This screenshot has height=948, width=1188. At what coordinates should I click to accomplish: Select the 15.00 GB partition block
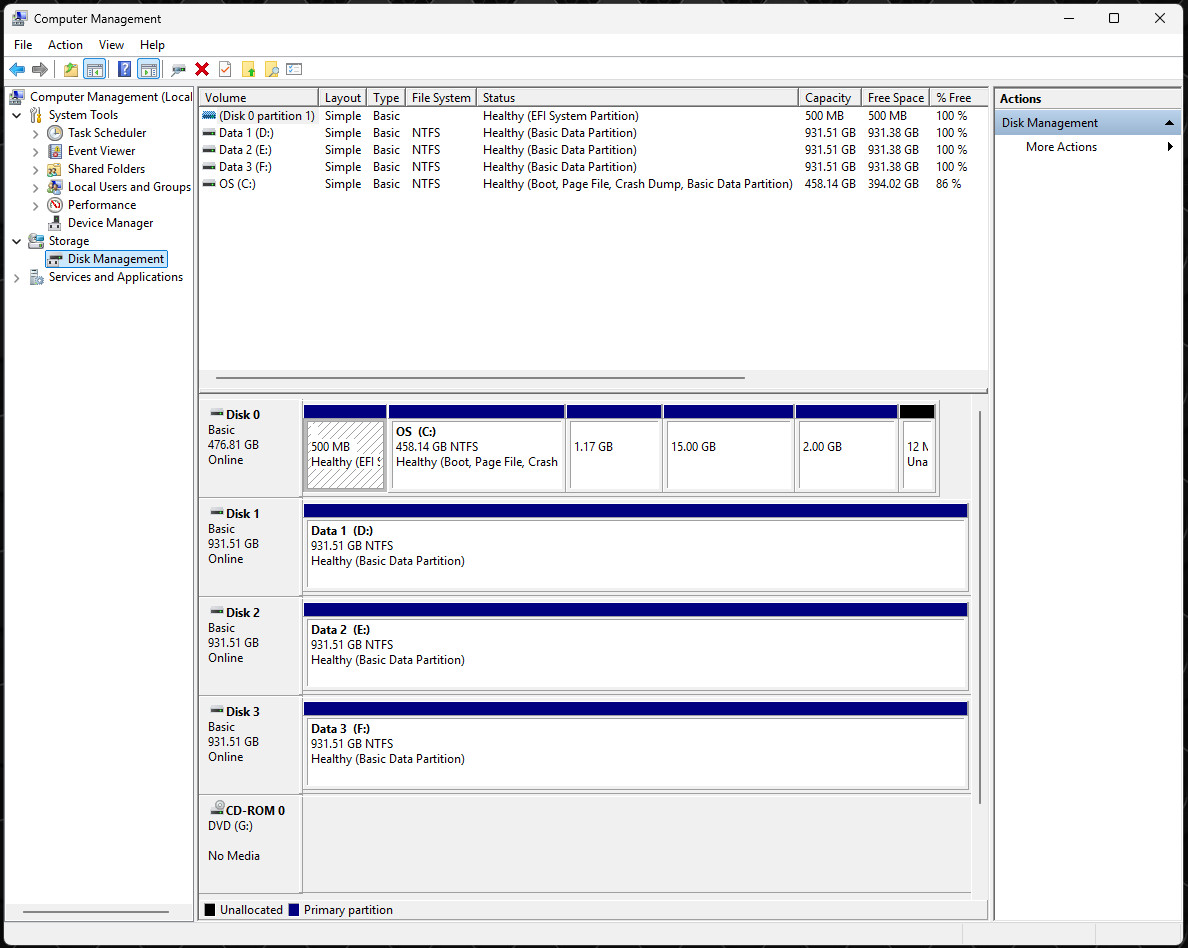pos(729,449)
